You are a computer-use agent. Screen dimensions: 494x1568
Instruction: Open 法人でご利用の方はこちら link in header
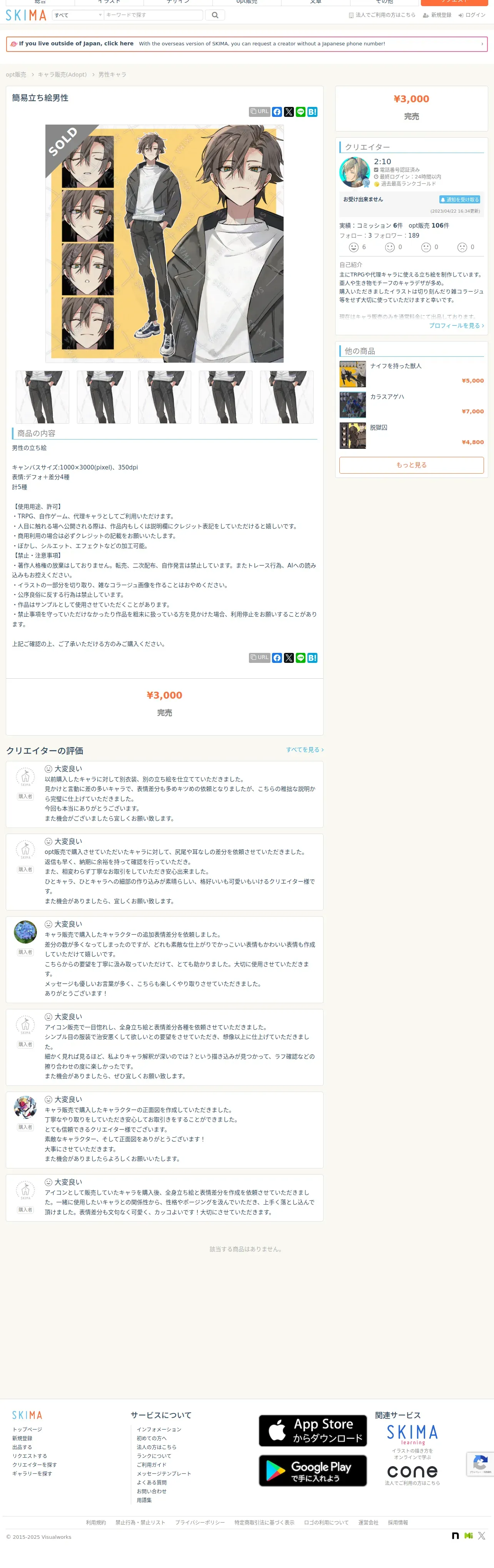pos(382,15)
